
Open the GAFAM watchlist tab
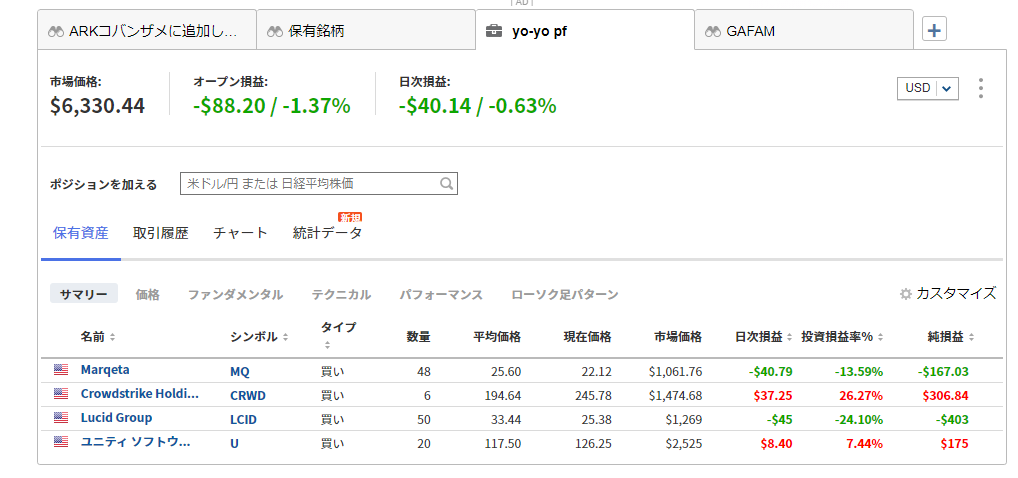pos(804,31)
